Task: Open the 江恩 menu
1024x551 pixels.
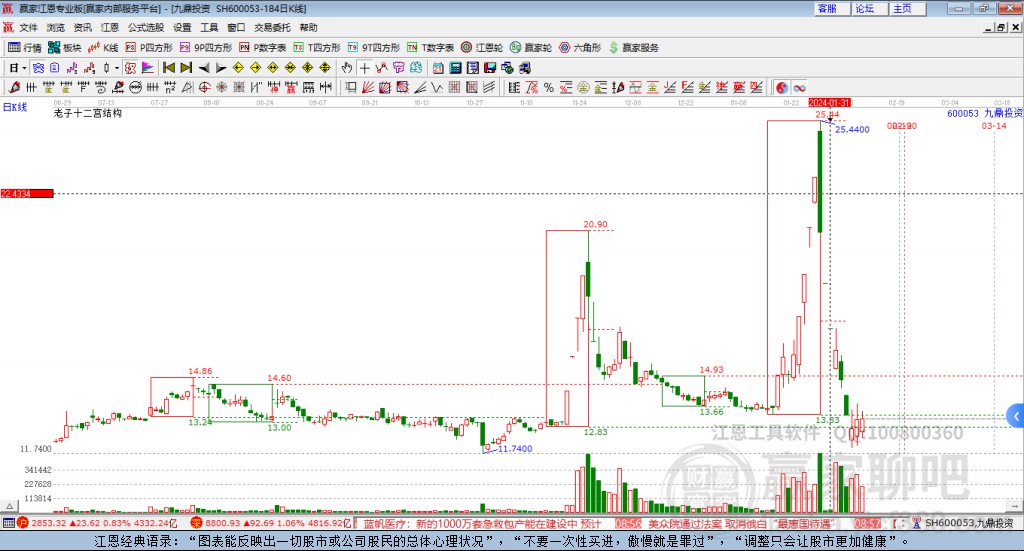Action: (x=110, y=27)
